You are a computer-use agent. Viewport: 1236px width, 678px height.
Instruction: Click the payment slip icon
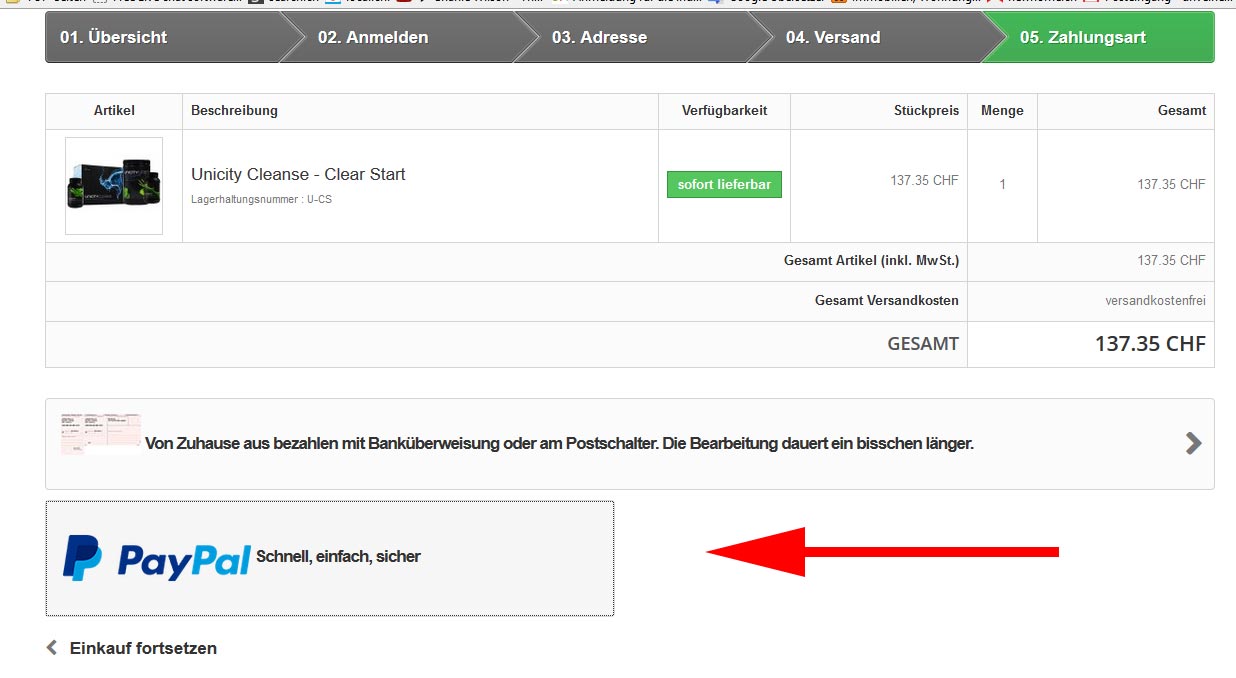(100, 434)
